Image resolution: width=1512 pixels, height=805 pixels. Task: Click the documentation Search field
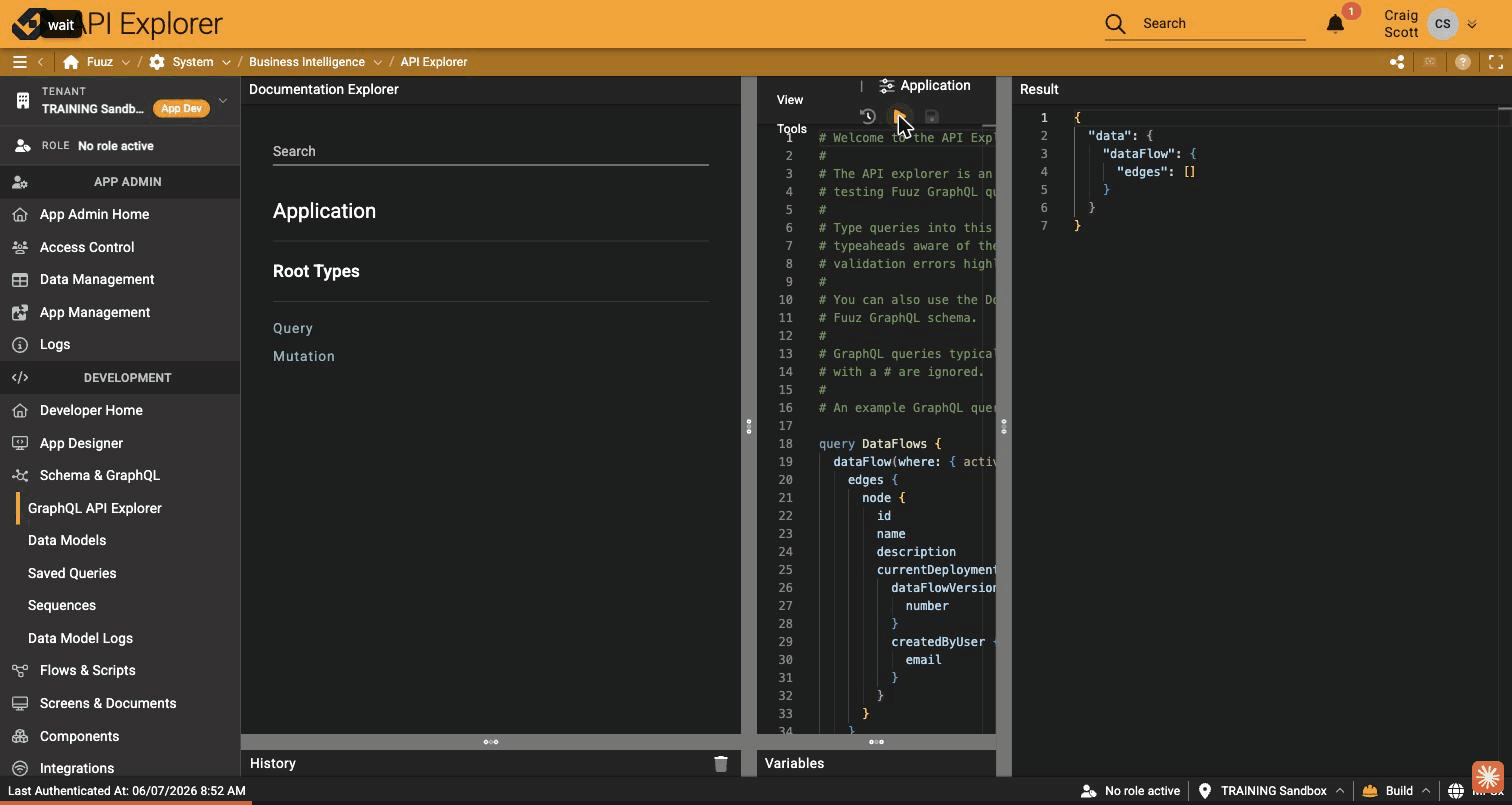[x=491, y=151]
